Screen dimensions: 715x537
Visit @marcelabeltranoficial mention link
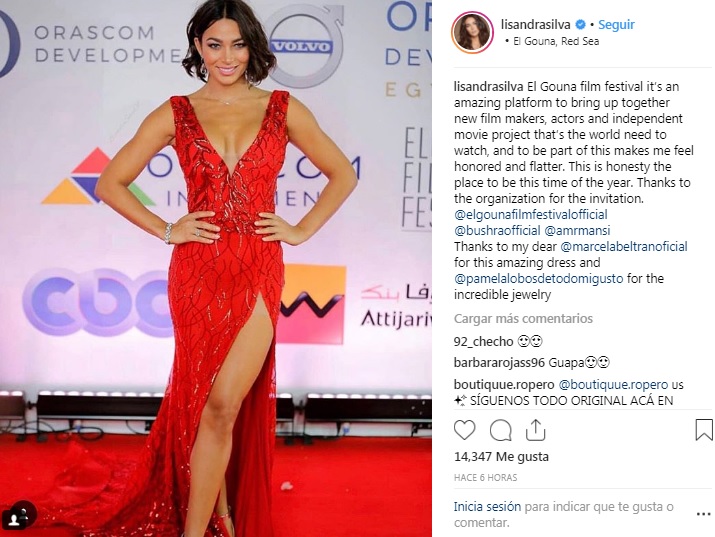(623, 247)
